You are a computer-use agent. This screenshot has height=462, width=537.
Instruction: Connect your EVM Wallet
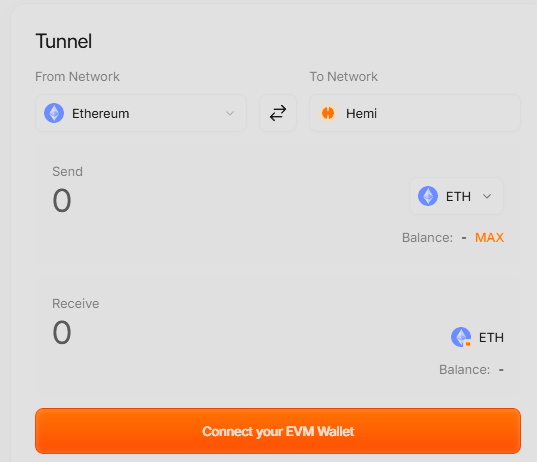click(278, 431)
